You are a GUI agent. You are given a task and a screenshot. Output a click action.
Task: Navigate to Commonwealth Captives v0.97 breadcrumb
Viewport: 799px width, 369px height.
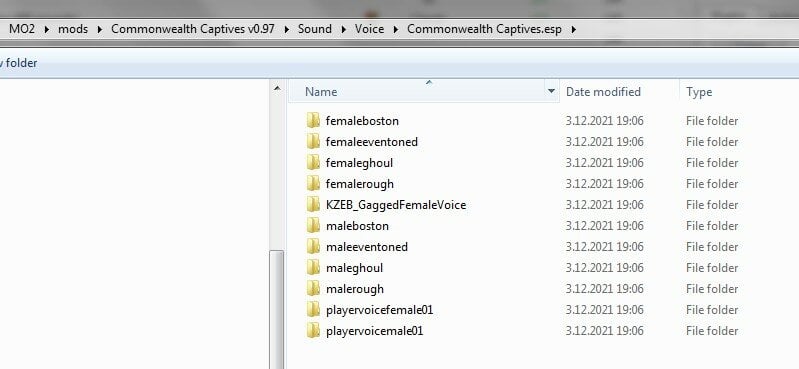193,29
